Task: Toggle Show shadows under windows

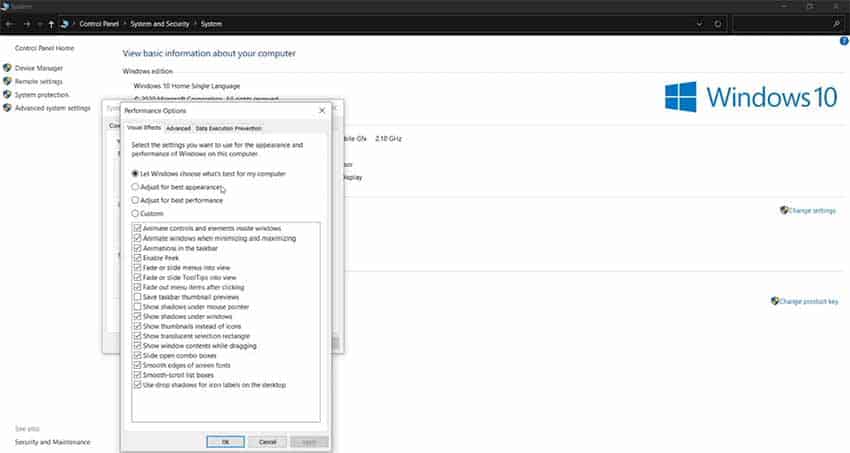Action: tap(138, 316)
